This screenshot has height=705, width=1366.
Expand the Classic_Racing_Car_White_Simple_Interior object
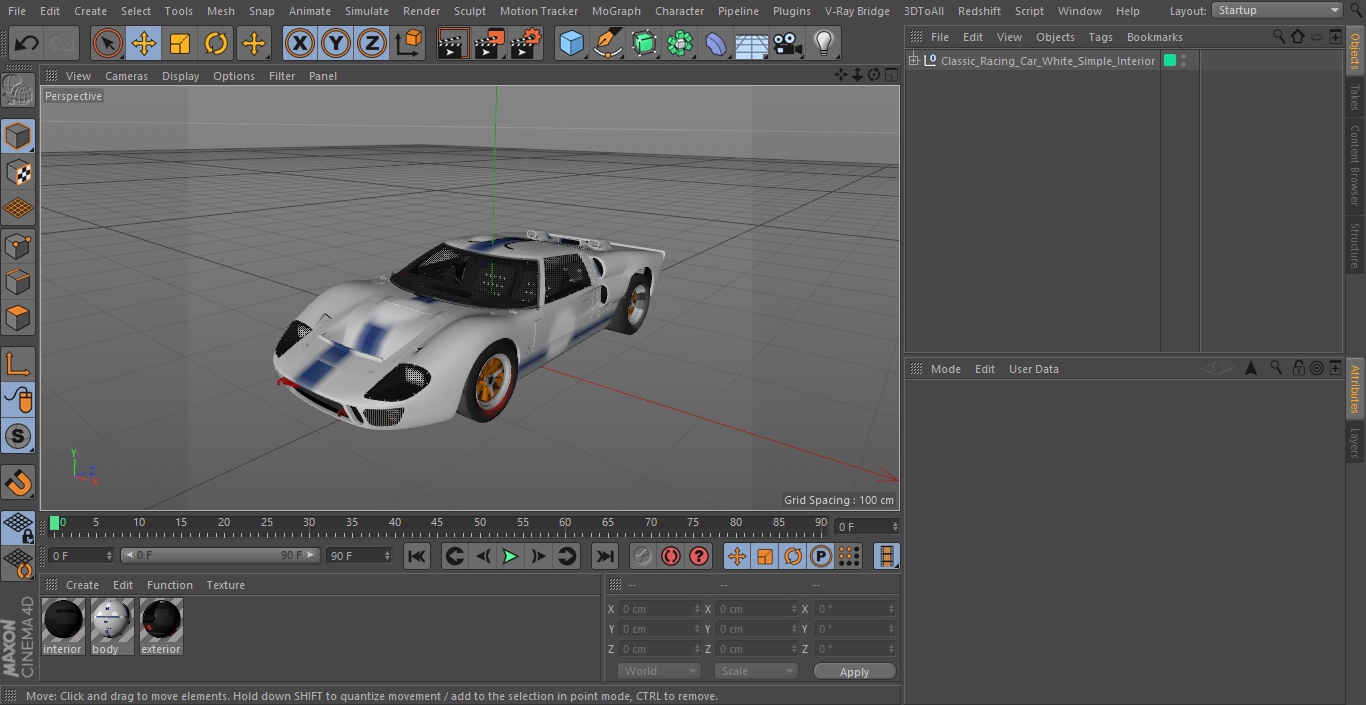coord(913,61)
